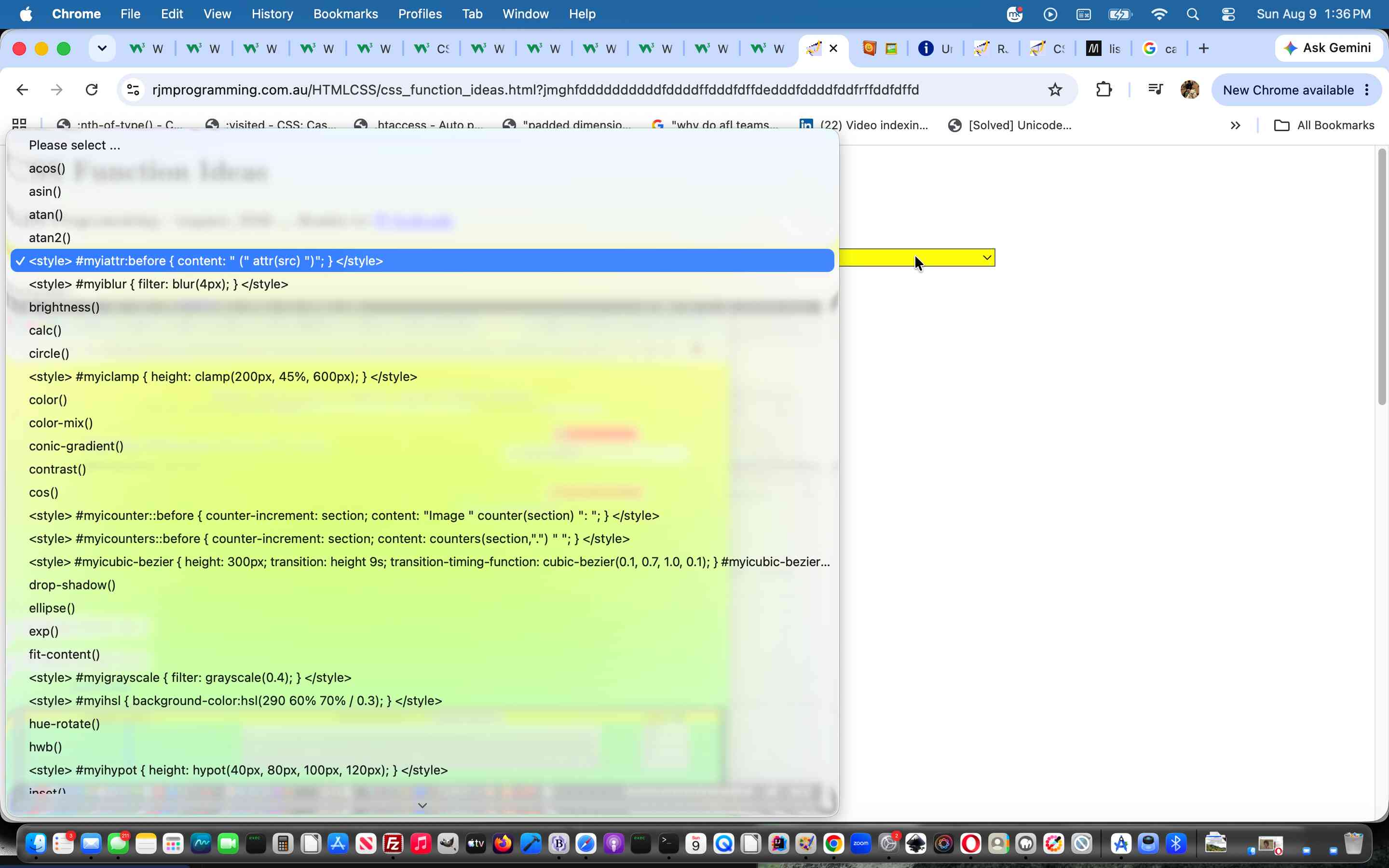Image resolution: width=1389 pixels, height=868 pixels.
Task: Open the Bookmarks menu
Action: 345,14
